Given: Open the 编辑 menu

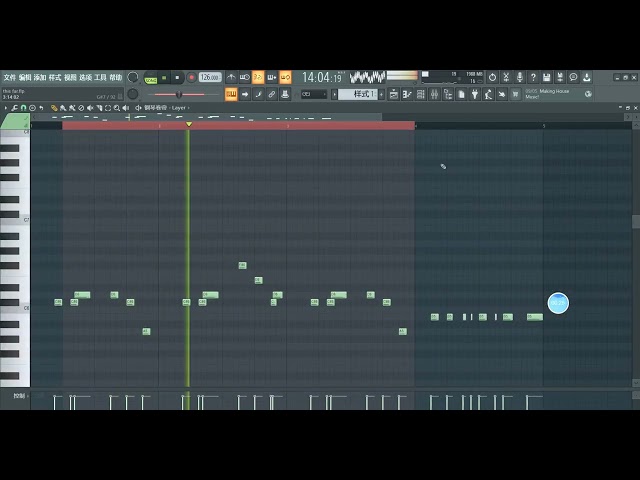Looking at the screenshot, I should (x=24, y=77).
